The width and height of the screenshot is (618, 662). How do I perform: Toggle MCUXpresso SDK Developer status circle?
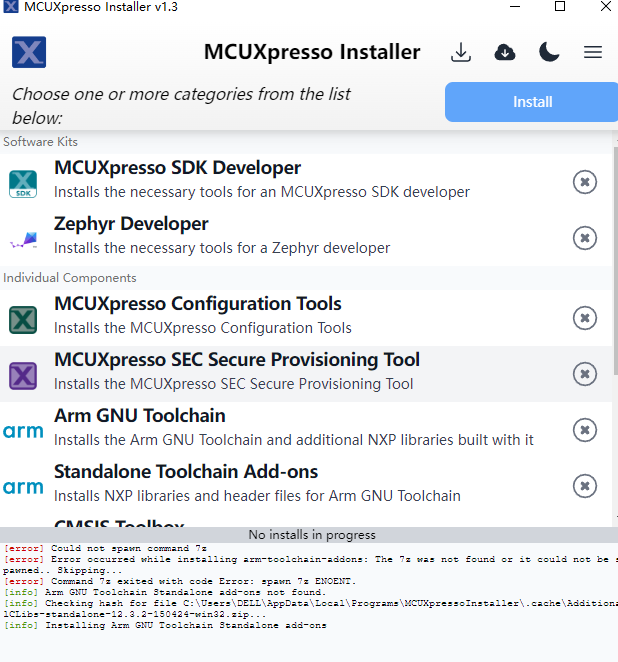pos(585,182)
